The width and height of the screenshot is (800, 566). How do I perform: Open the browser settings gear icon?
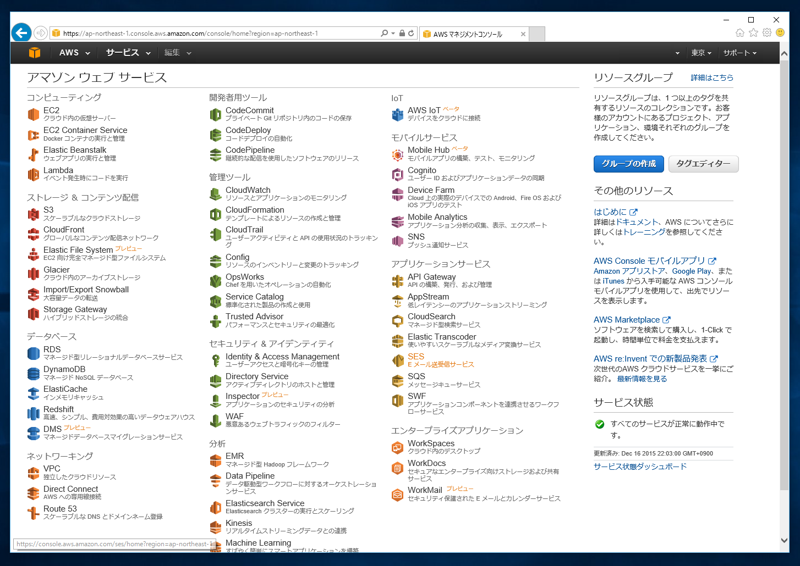coord(766,33)
